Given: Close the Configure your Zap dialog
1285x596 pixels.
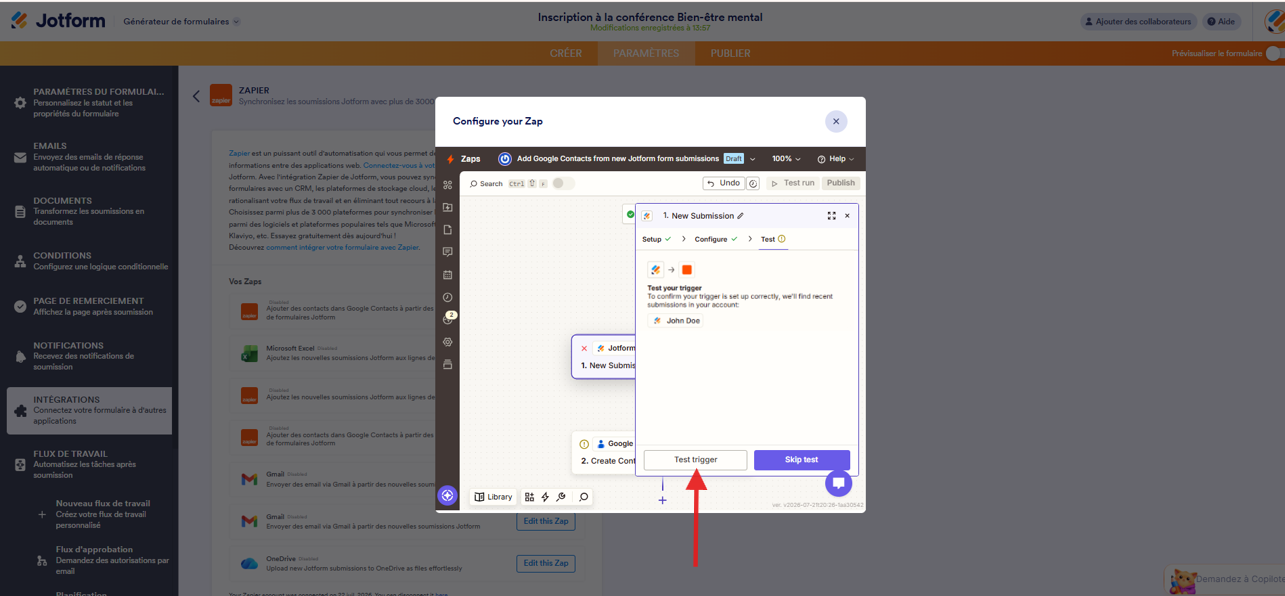Looking at the screenshot, I should pyautogui.click(x=836, y=121).
